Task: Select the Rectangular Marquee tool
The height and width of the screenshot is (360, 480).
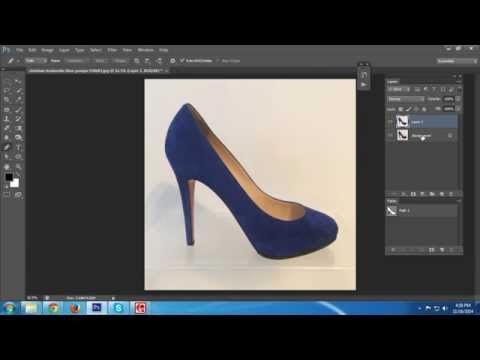Action: tap(7, 81)
